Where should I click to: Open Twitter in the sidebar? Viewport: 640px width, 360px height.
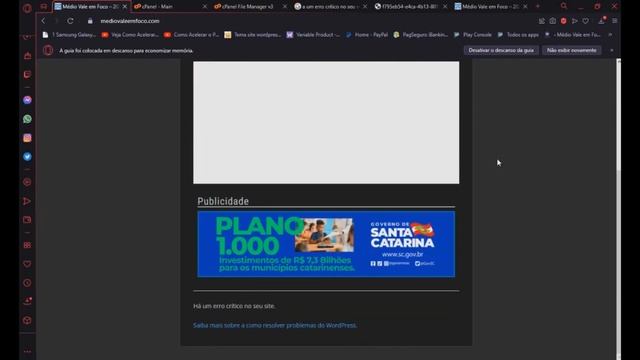point(27,157)
